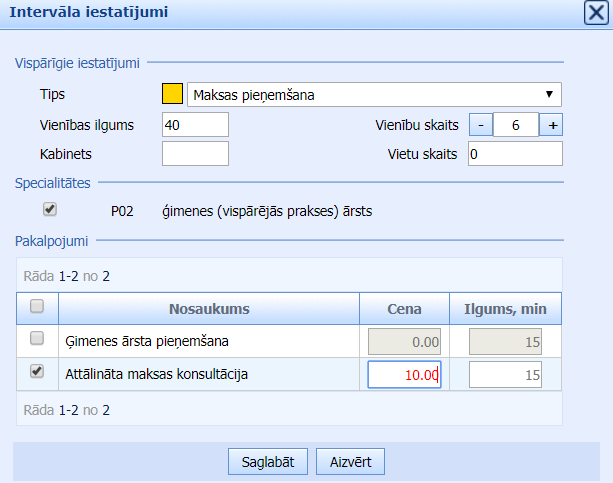Click the 10.00 price field
This screenshot has width=613, height=483.
tap(404, 375)
